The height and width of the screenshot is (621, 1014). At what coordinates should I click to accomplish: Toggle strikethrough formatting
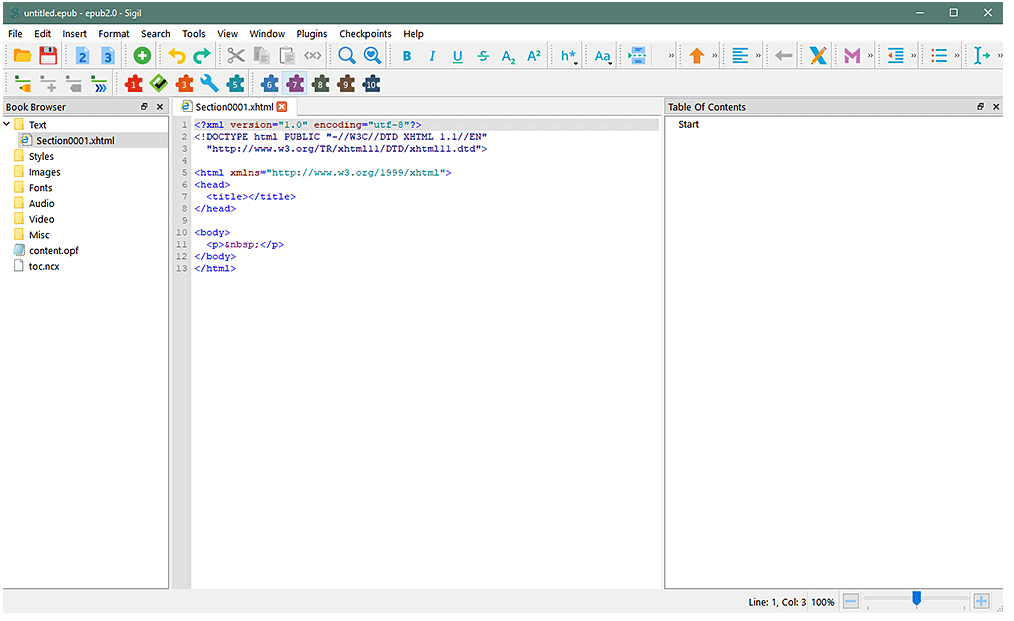[483, 56]
